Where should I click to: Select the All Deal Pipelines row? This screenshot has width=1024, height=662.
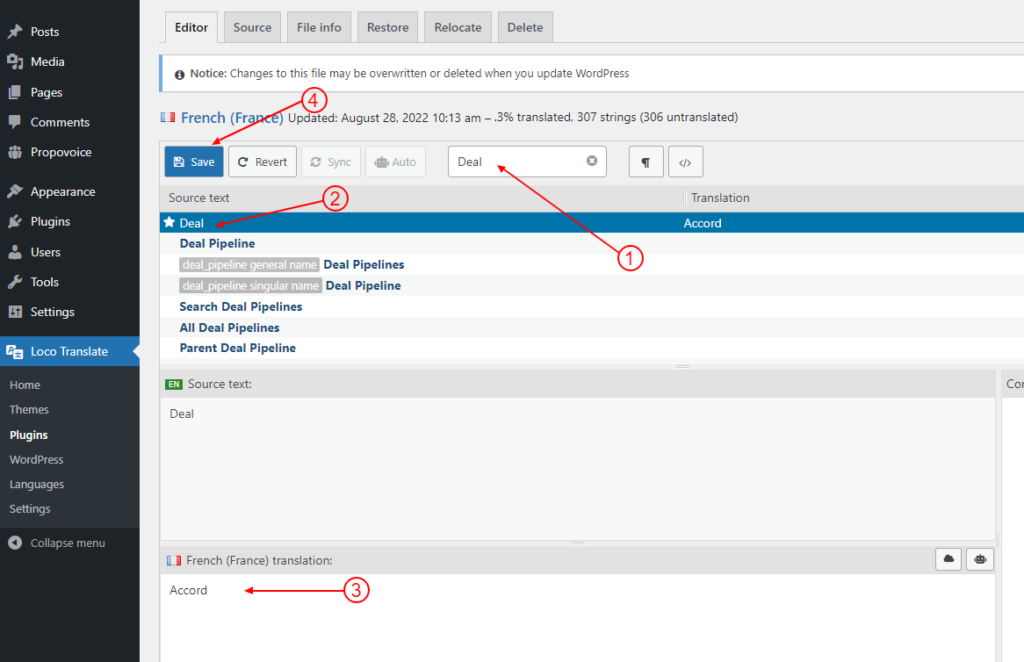click(x=592, y=327)
